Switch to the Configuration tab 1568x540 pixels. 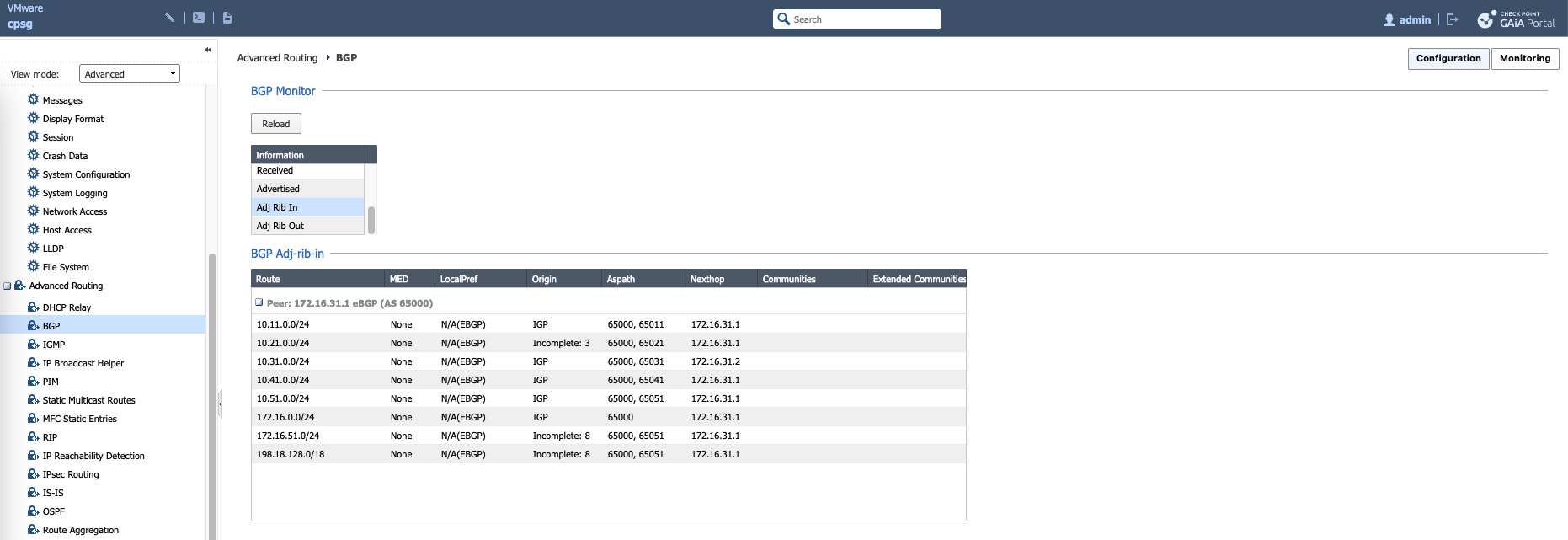(1448, 58)
